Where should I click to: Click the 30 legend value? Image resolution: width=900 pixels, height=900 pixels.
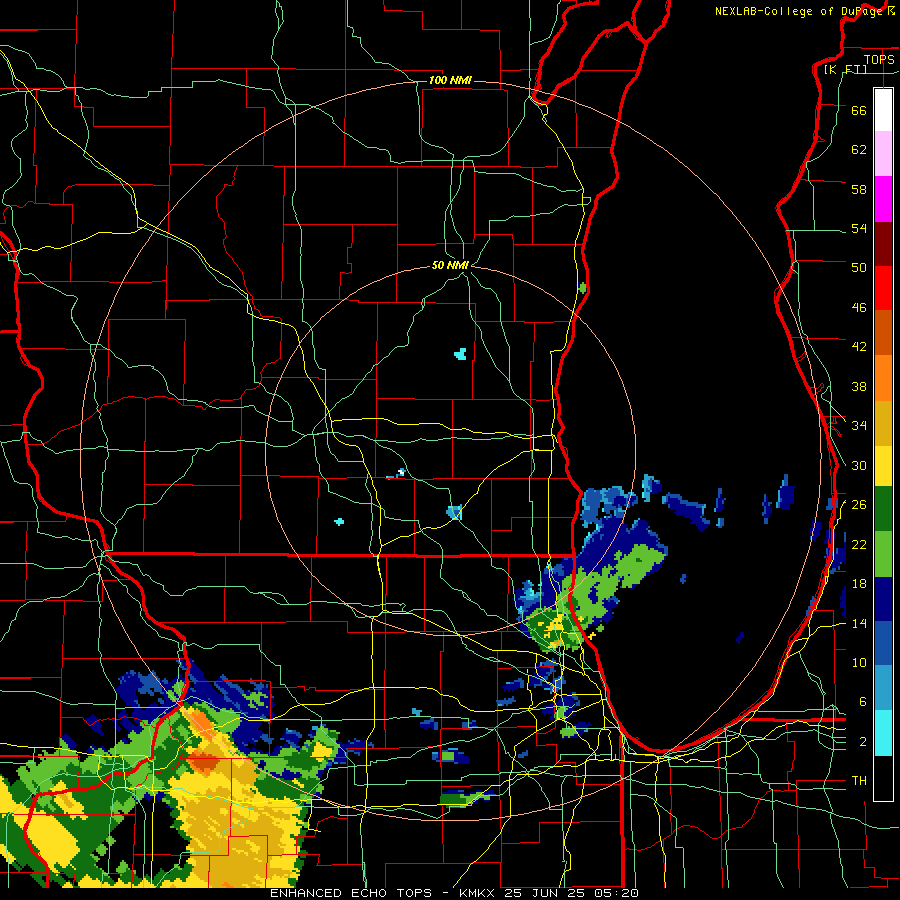[859, 465]
